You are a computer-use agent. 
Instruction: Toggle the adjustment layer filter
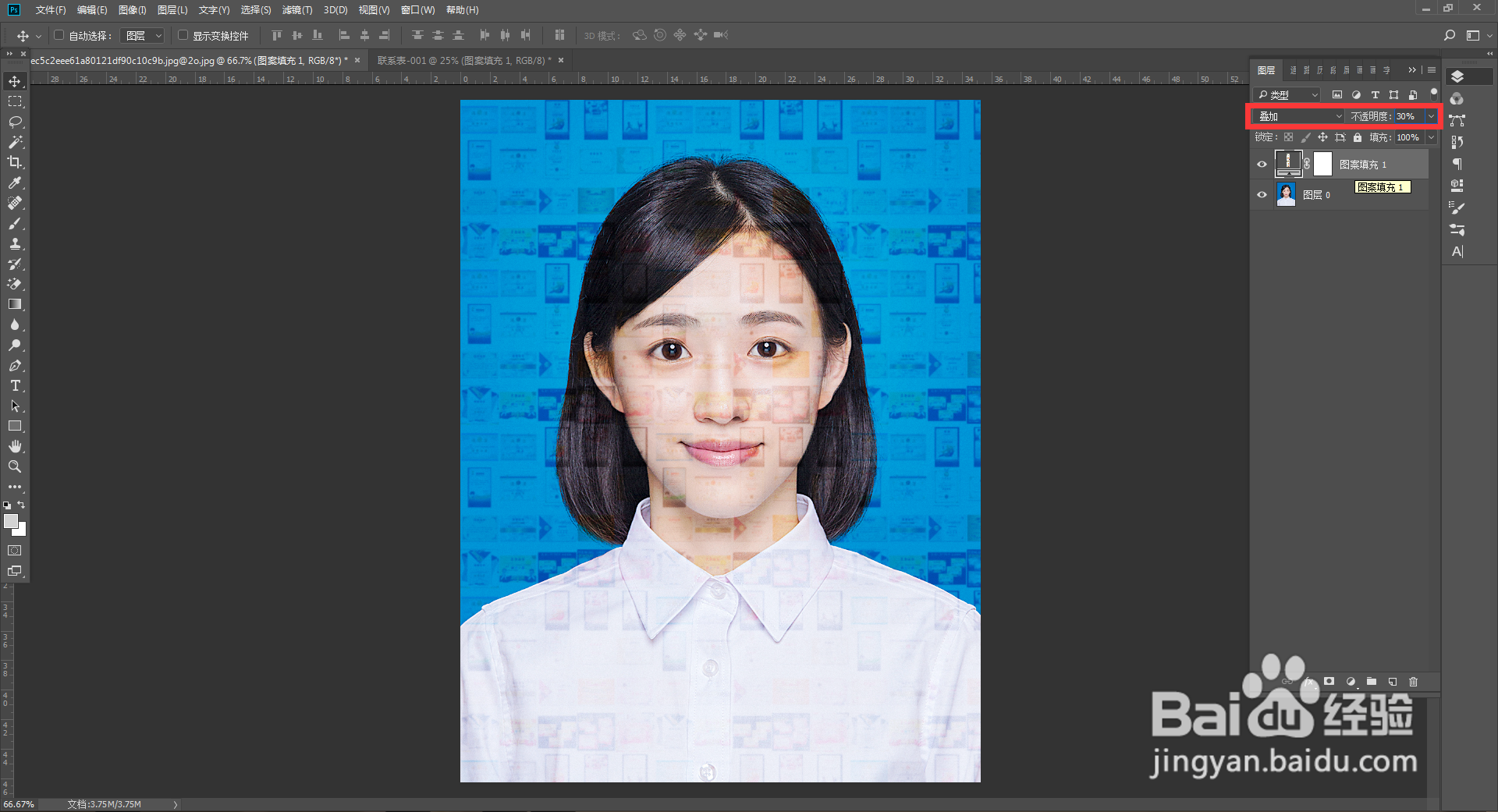click(1356, 95)
